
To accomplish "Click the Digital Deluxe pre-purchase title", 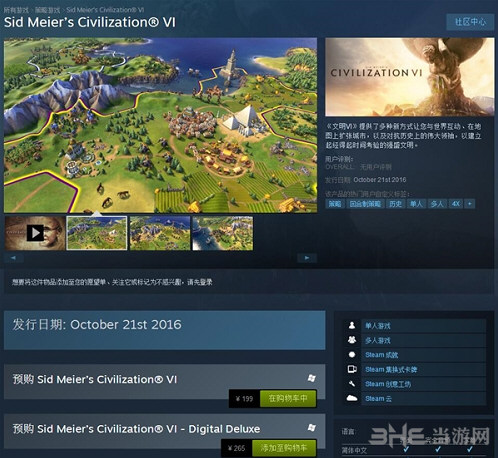I will coord(136,429).
